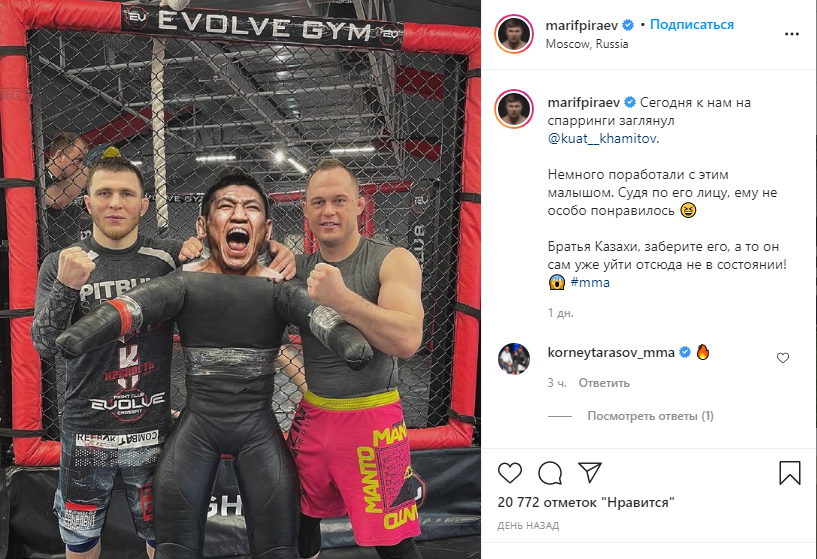Click korneytarasov_mma username in comments
The image size is (817, 559).
pos(611,353)
